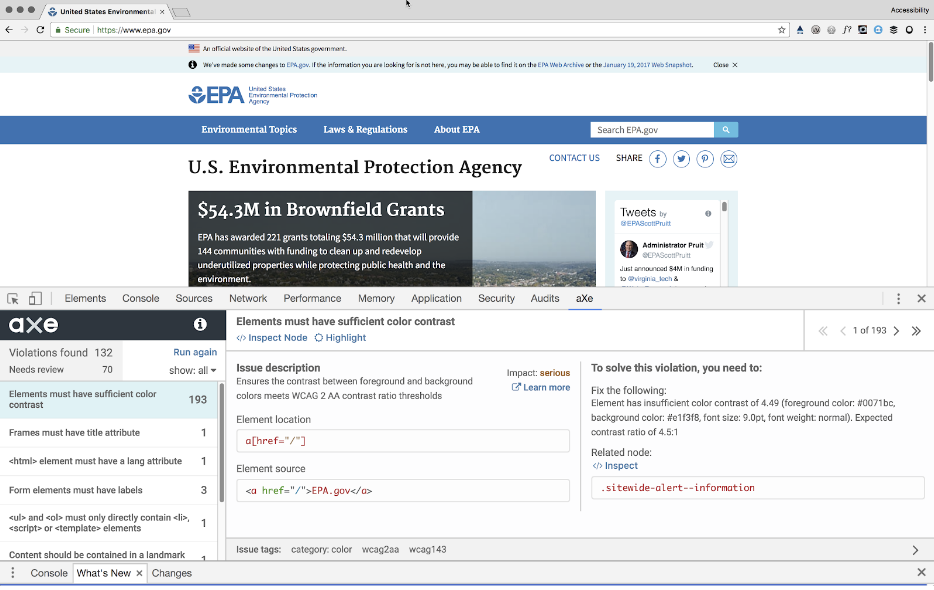Click the blue search magnifier button
934x590 pixels.
click(726, 129)
